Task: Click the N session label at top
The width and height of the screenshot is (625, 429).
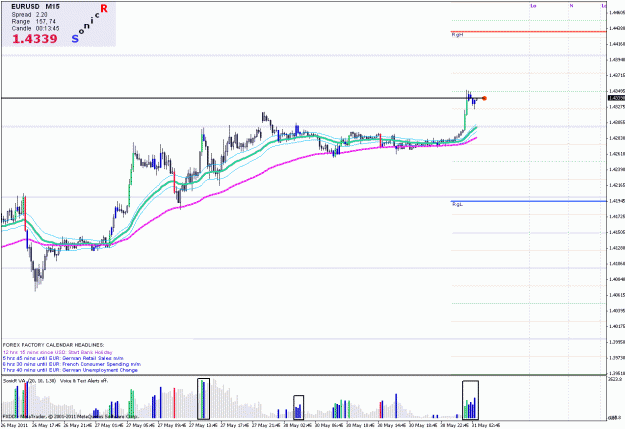Action: [x=571, y=6]
